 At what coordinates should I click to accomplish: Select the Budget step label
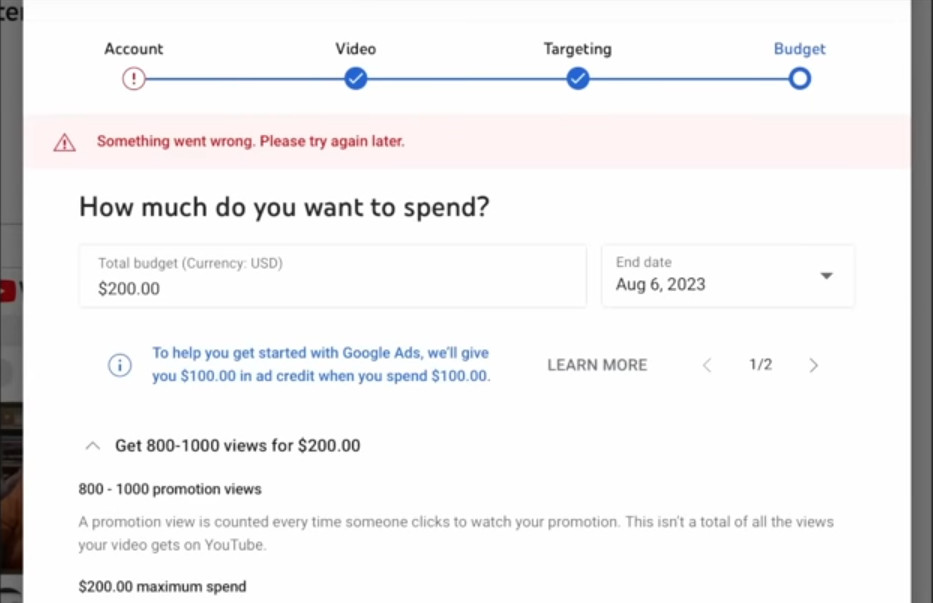[x=799, y=49]
